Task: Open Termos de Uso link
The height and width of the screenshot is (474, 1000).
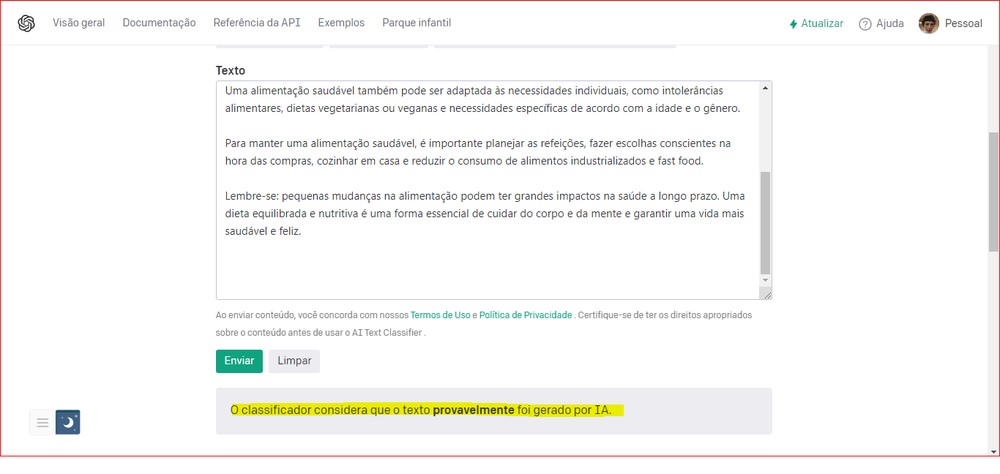Action: click(x=441, y=315)
